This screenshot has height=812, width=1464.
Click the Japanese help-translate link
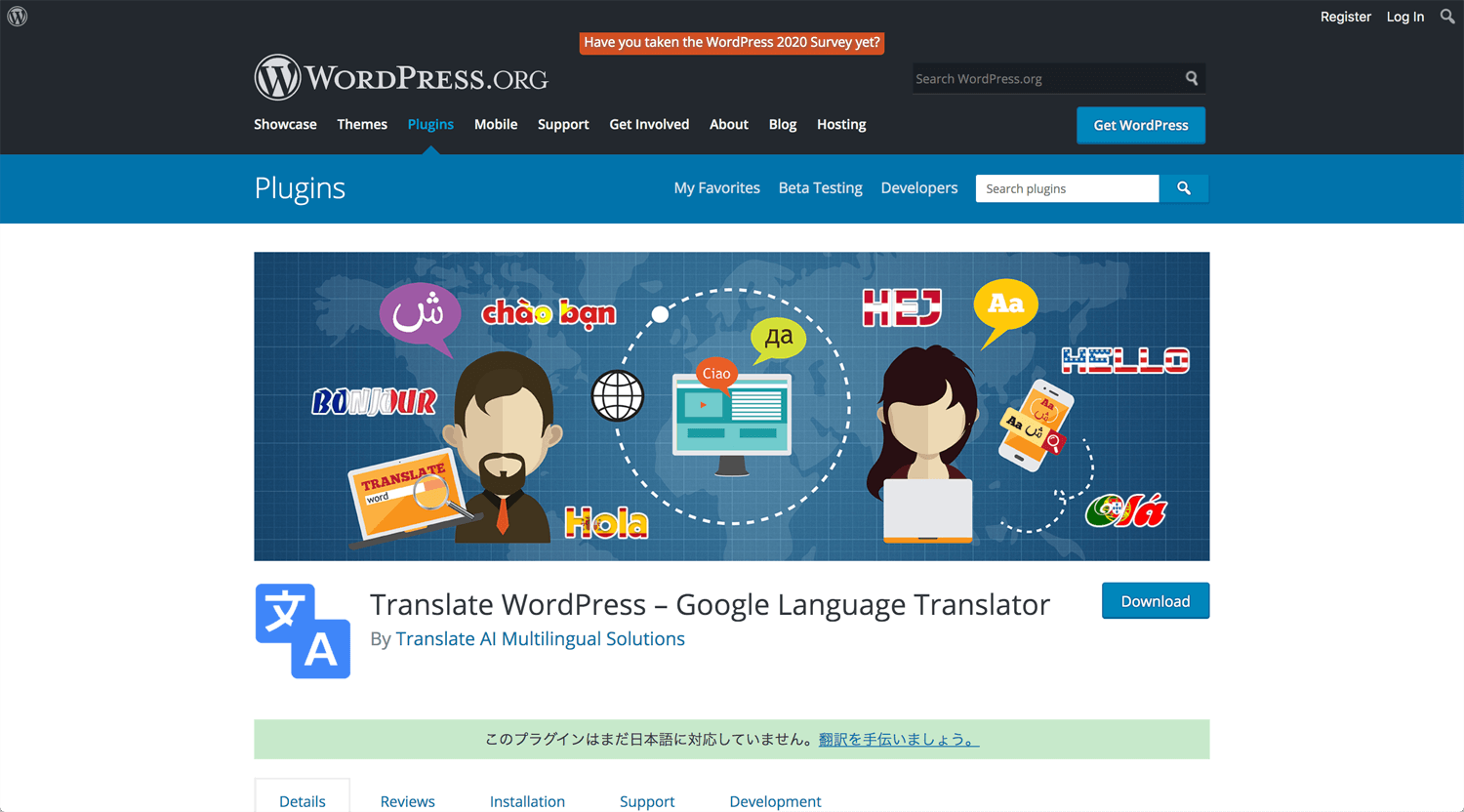tap(899, 739)
